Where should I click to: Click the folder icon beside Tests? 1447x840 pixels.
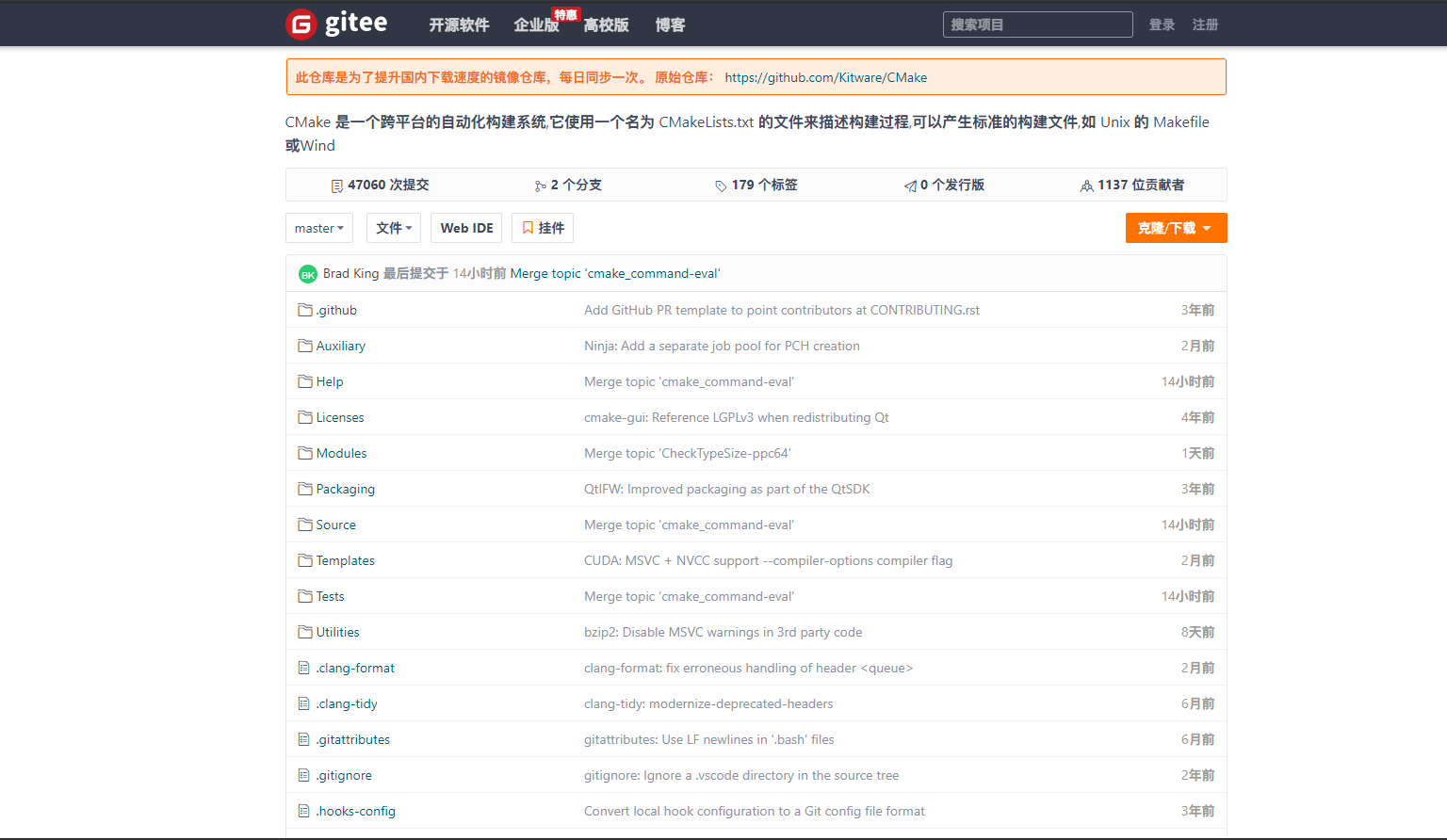[x=303, y=595]
